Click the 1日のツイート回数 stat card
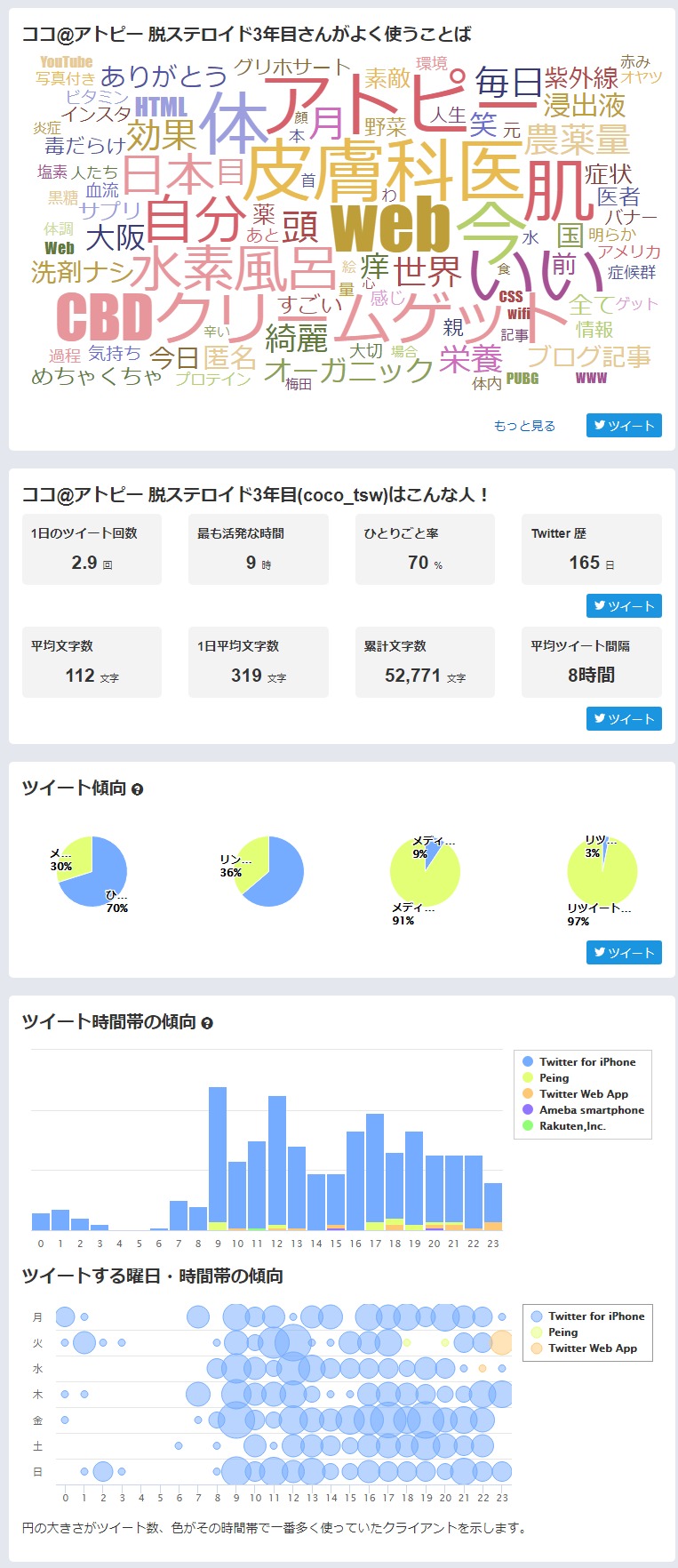Screen dimensions: 678x1568 click(x=92, y=549)
